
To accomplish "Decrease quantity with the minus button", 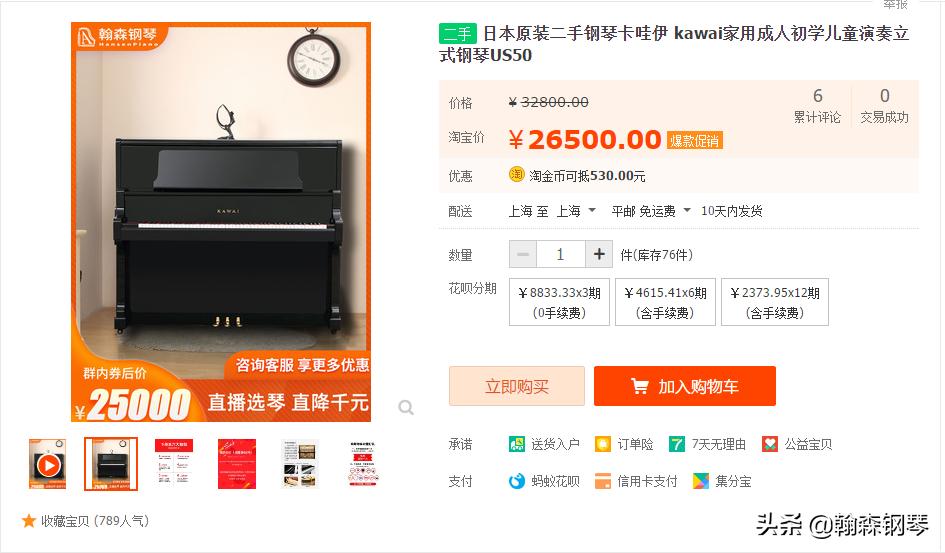I will click(x=523, y=254).
